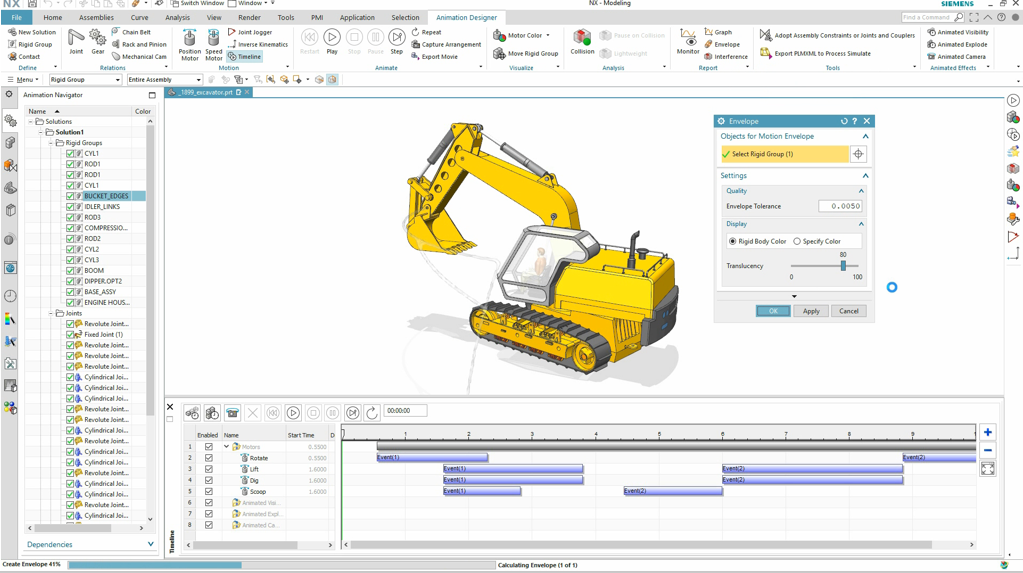This screenshot has height=573, width=1023.
Task: Click the Rigid Group icon in ribbon
Action: [13, 44]
